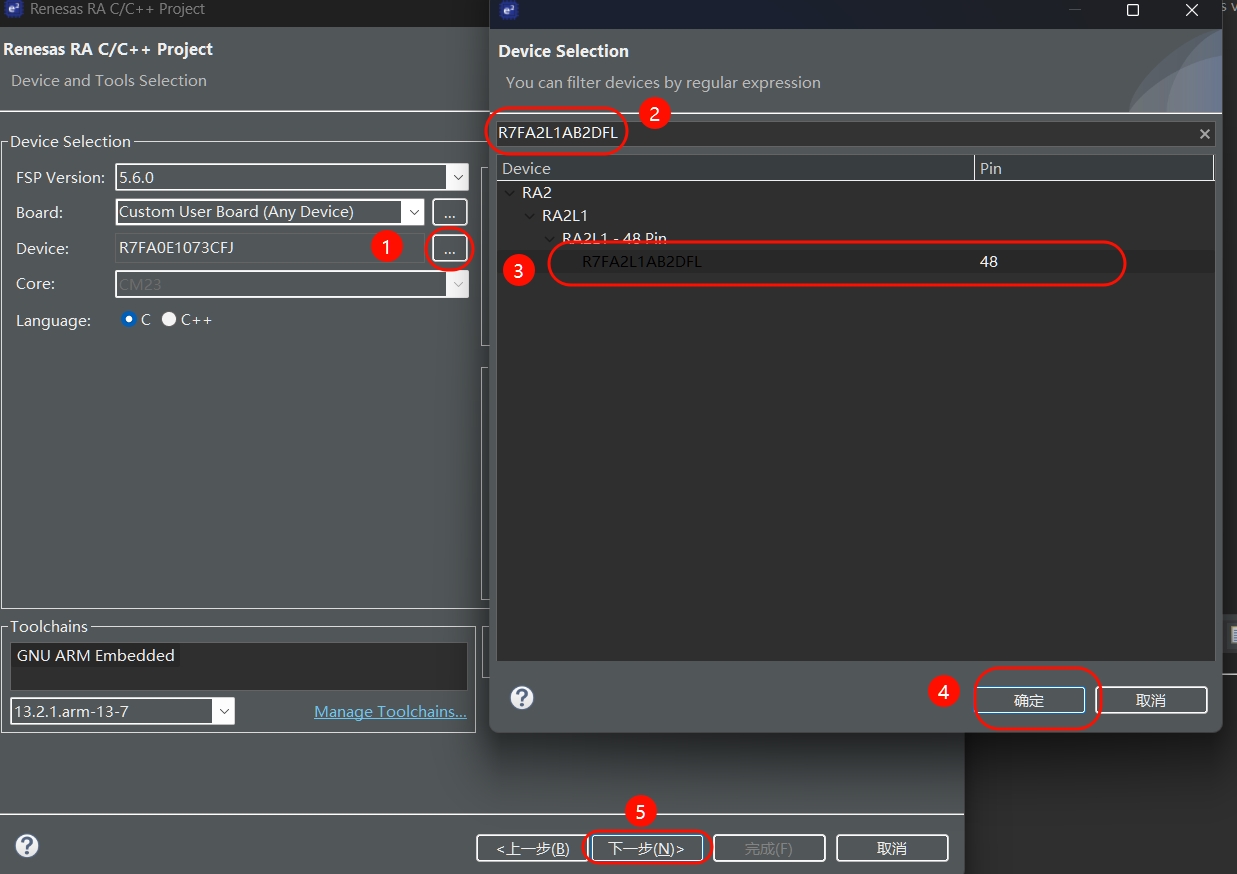Screen dimensions: 1237x874
Task: Click the Pin column header
Action: tap(1094, 168)
